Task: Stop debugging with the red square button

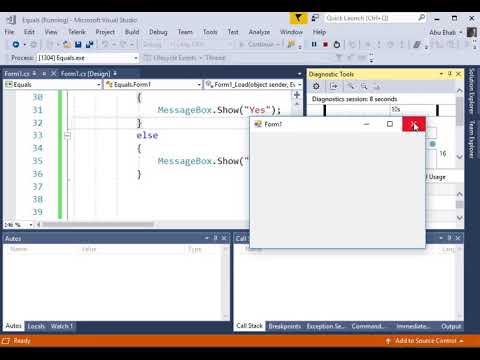Action: 325,44
